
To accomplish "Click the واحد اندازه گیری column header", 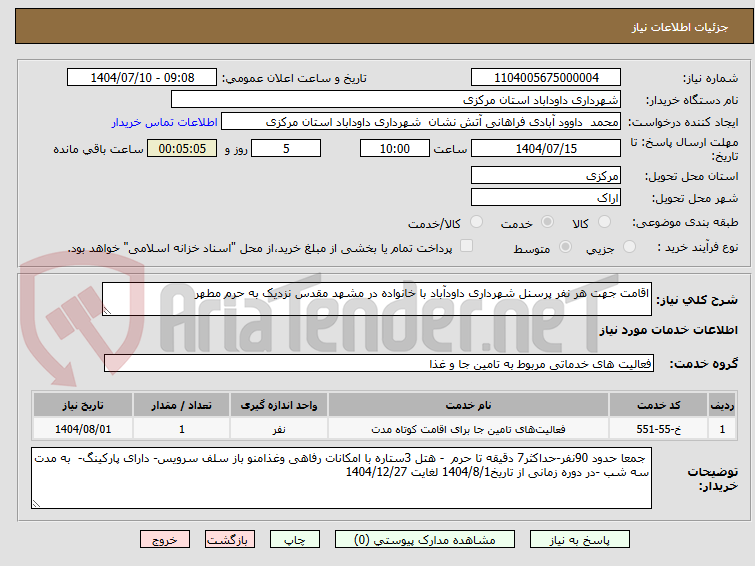I will click(279, 405).
